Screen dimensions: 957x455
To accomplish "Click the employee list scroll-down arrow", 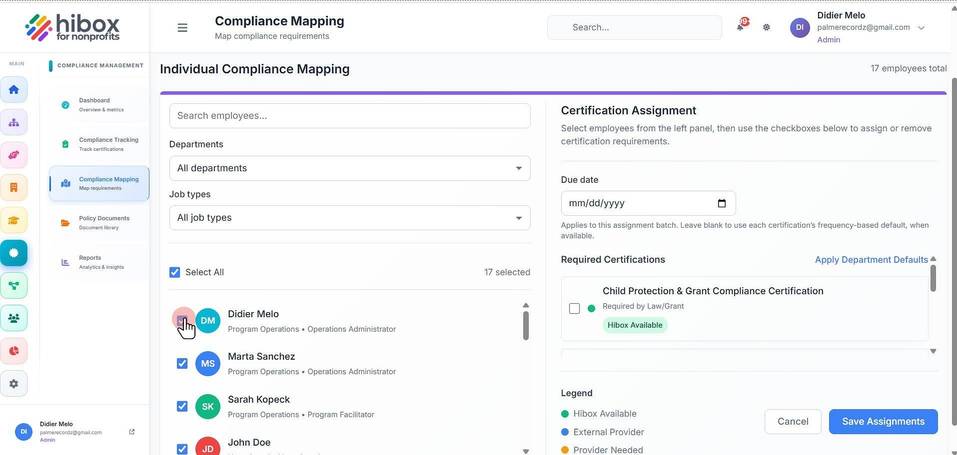I will 525,451.
